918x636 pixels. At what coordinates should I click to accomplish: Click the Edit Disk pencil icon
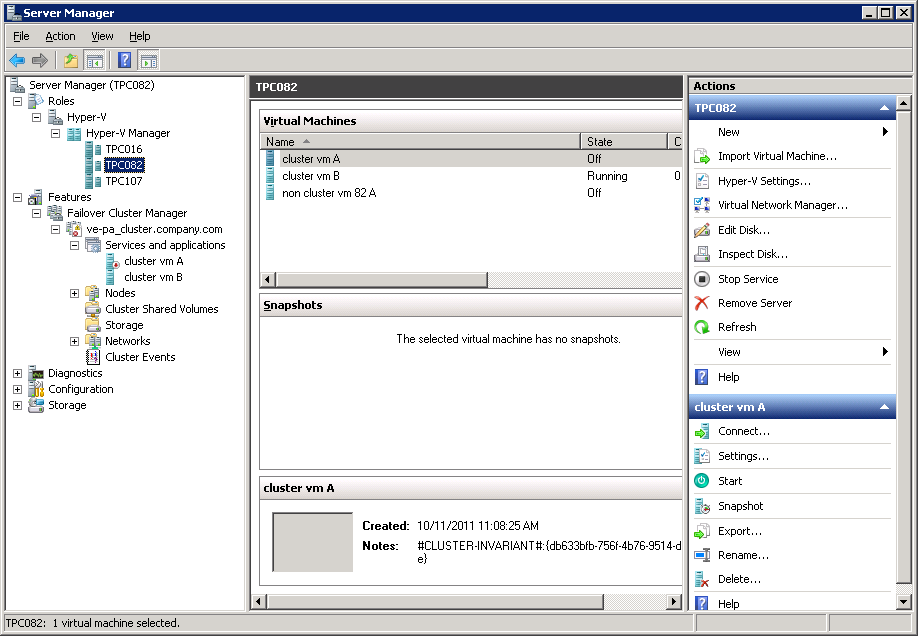(702, 230)
